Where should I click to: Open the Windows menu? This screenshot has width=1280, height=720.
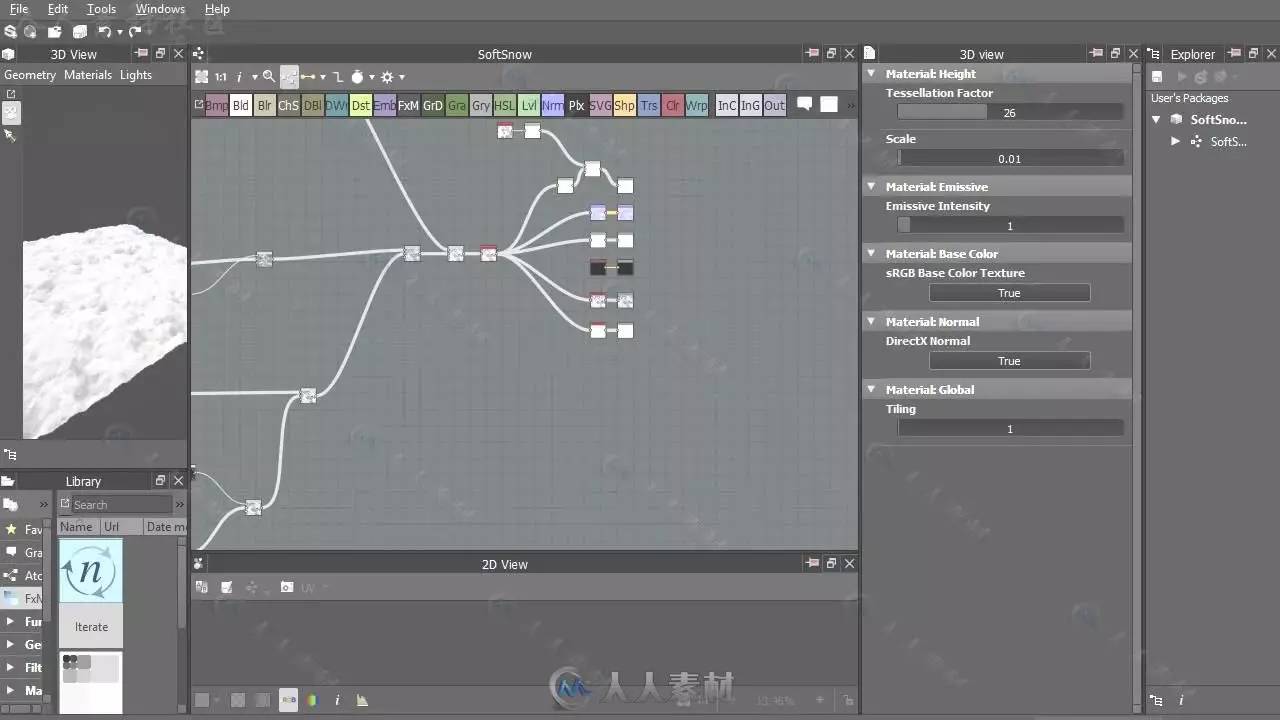click(160, 9)
